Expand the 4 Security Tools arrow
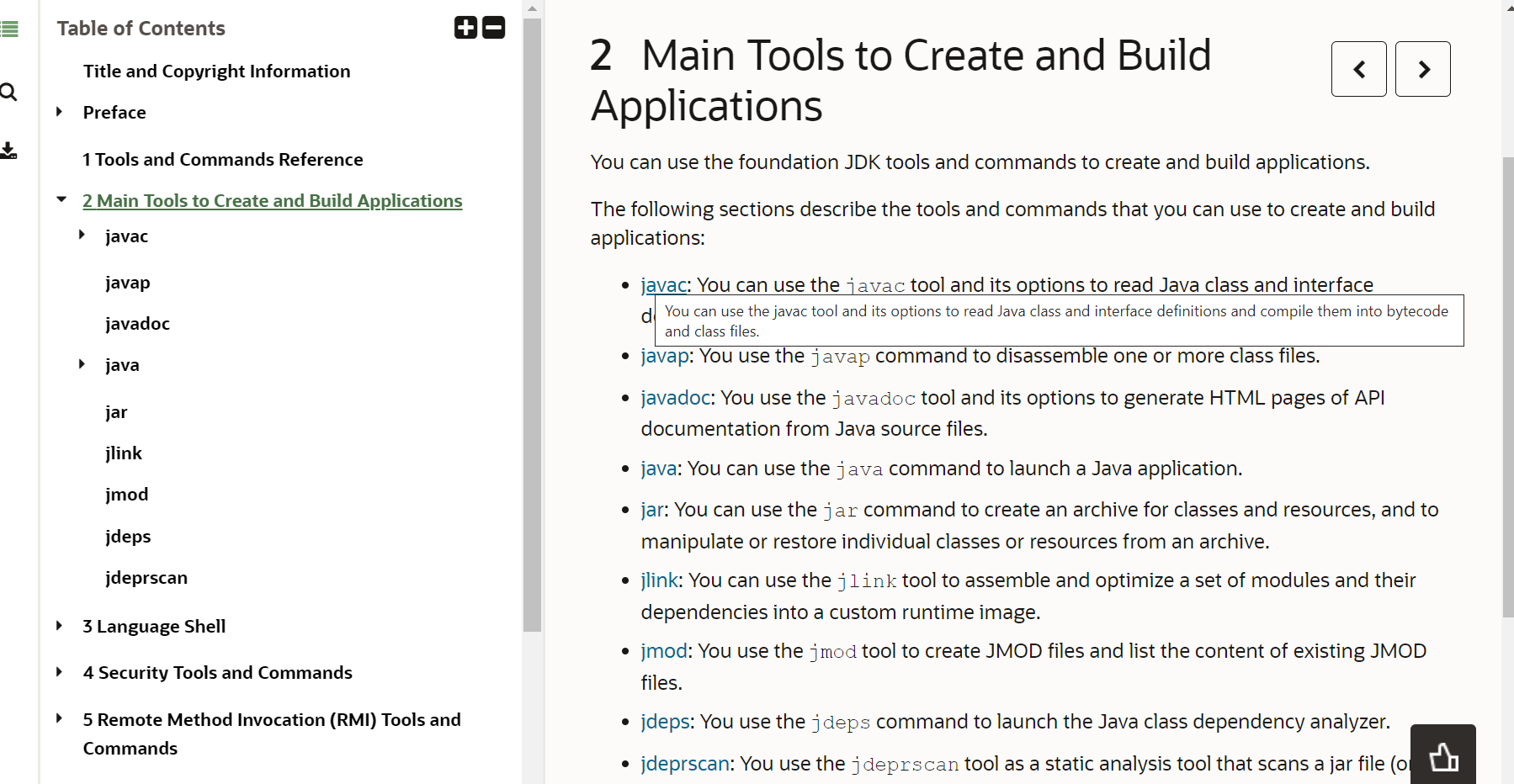1514x784 pixels. pos(59,672)
